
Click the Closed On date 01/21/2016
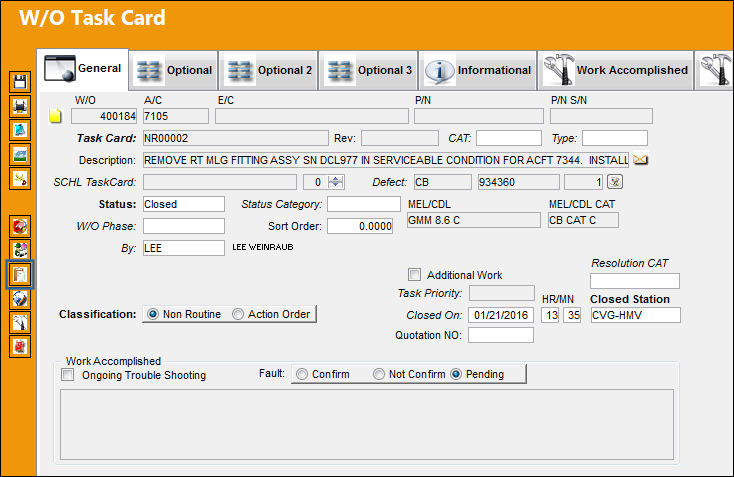500,315
